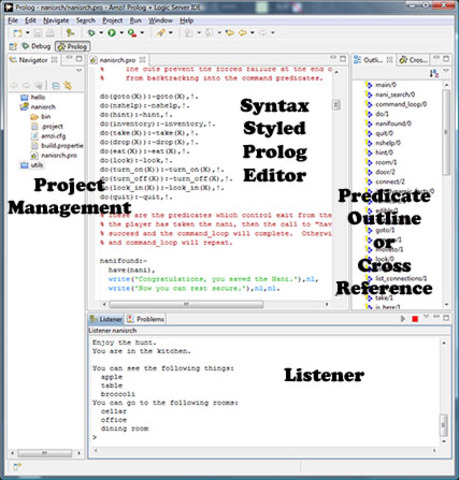Click the Last Edit Location yellow arrow
Viewport: 459px width, 480px height.
[x=229, y=33]
